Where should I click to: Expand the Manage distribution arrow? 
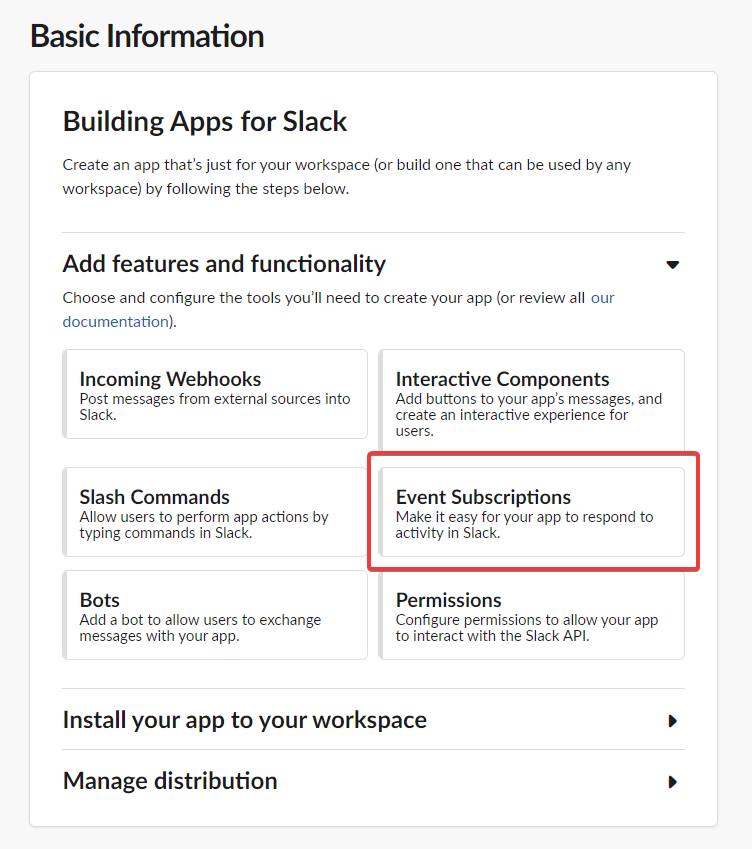pyautogui.click(x=673, y=781)
